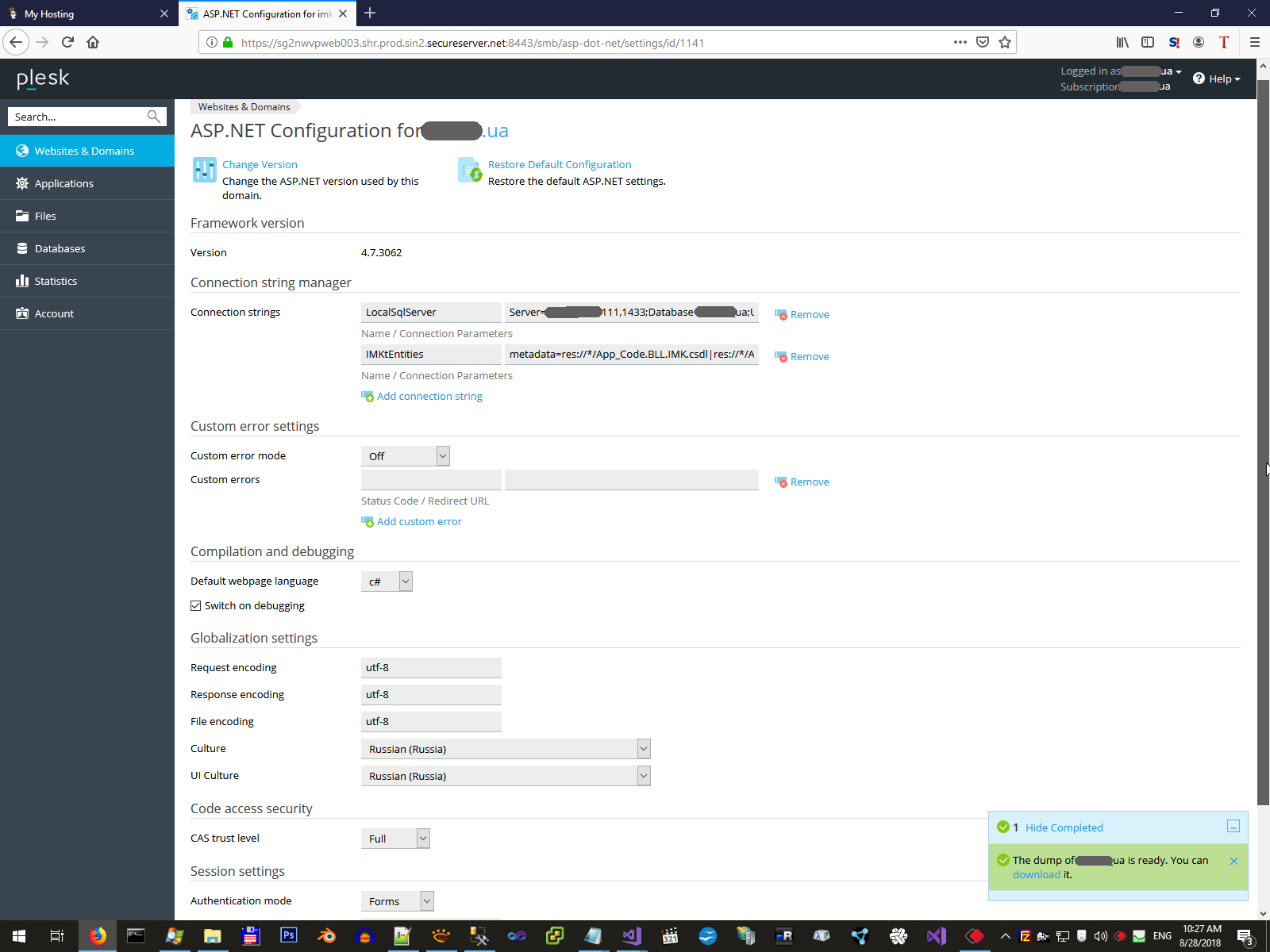This screenshot has height=952, width=1270.
Task: Open the Firefox hamburger menu
Action: click(1255, 42)
